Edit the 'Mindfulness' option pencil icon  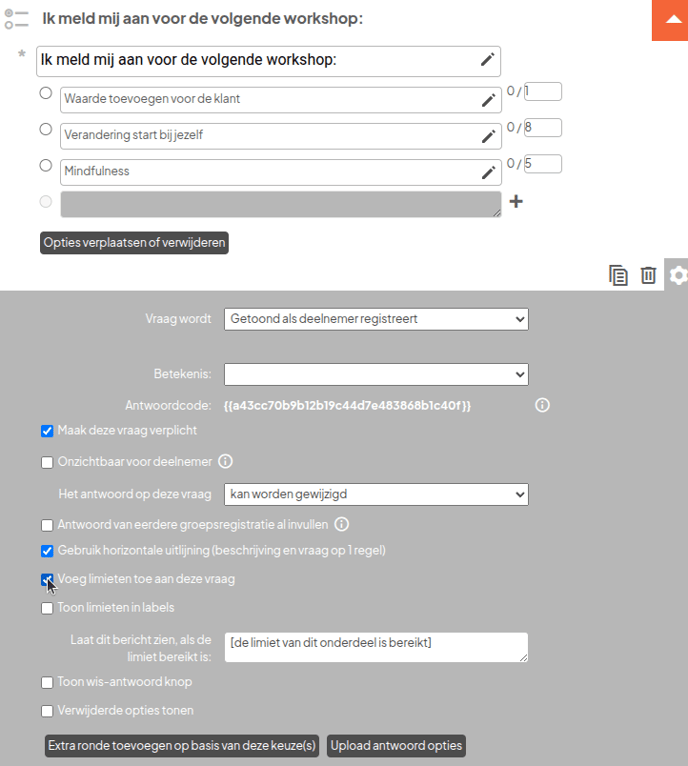(x=488, y=172)
